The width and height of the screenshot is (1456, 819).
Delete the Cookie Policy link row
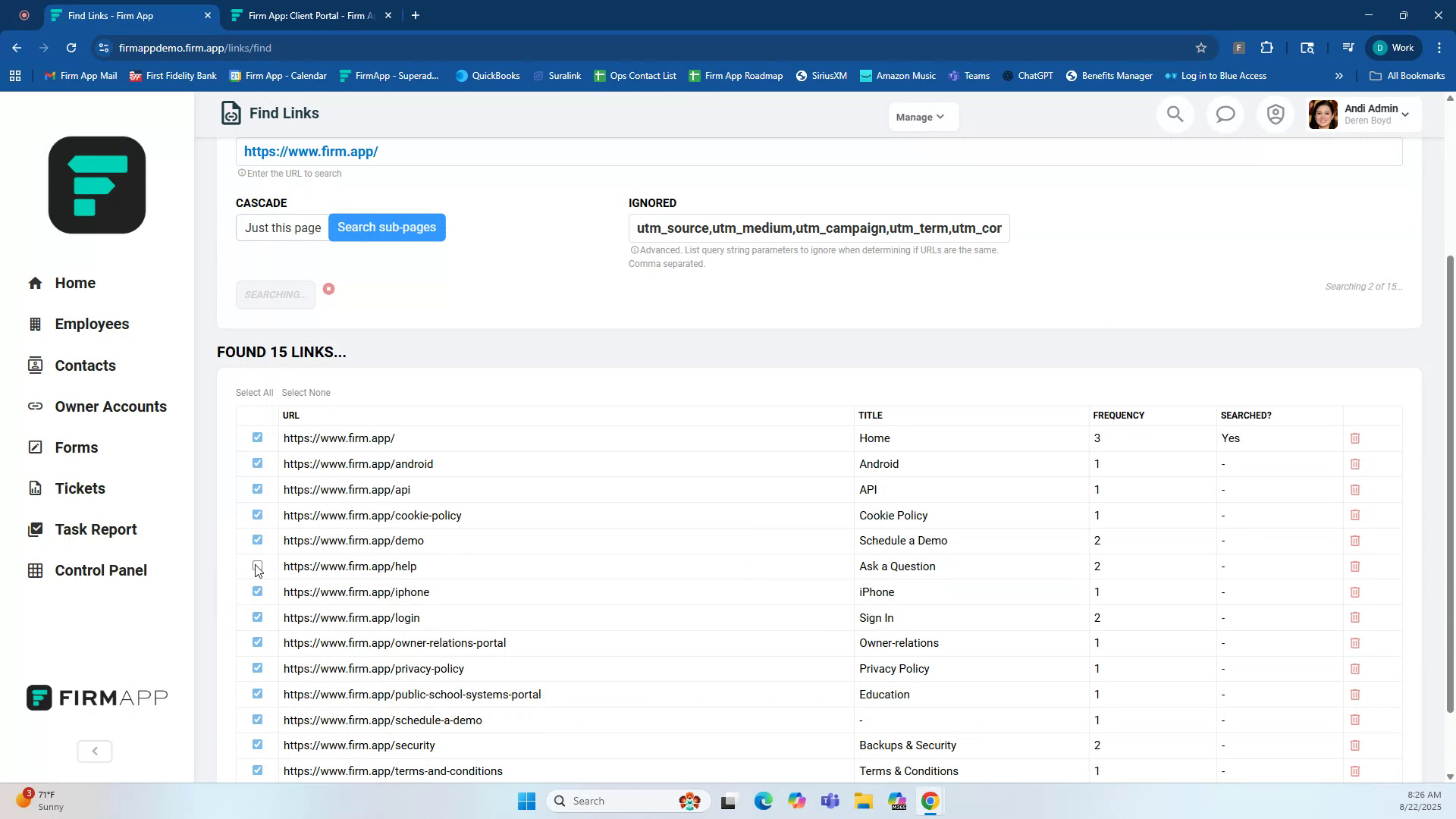pos(1355,515)
